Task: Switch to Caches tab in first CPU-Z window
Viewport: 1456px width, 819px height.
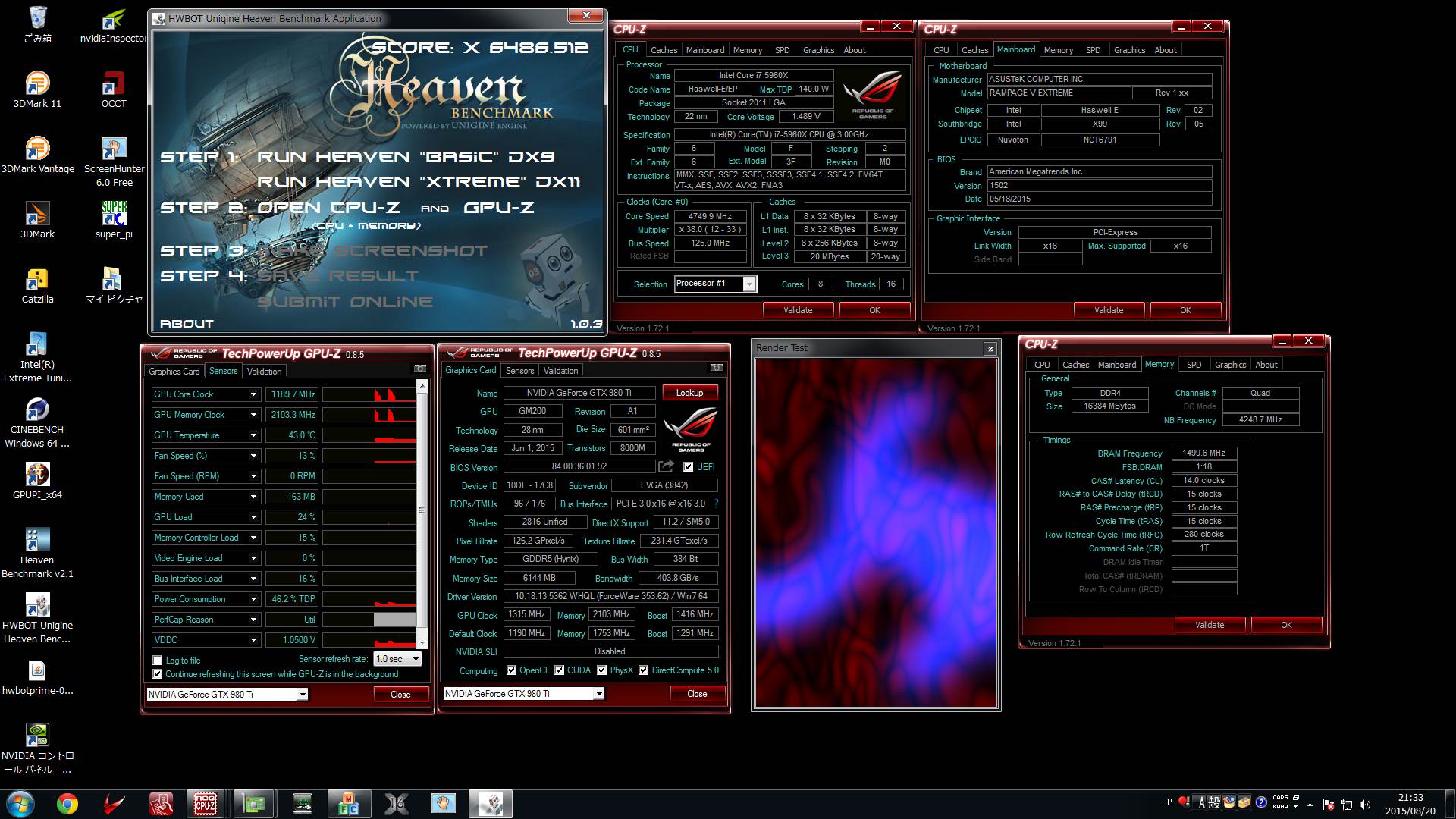Action: 664,50
